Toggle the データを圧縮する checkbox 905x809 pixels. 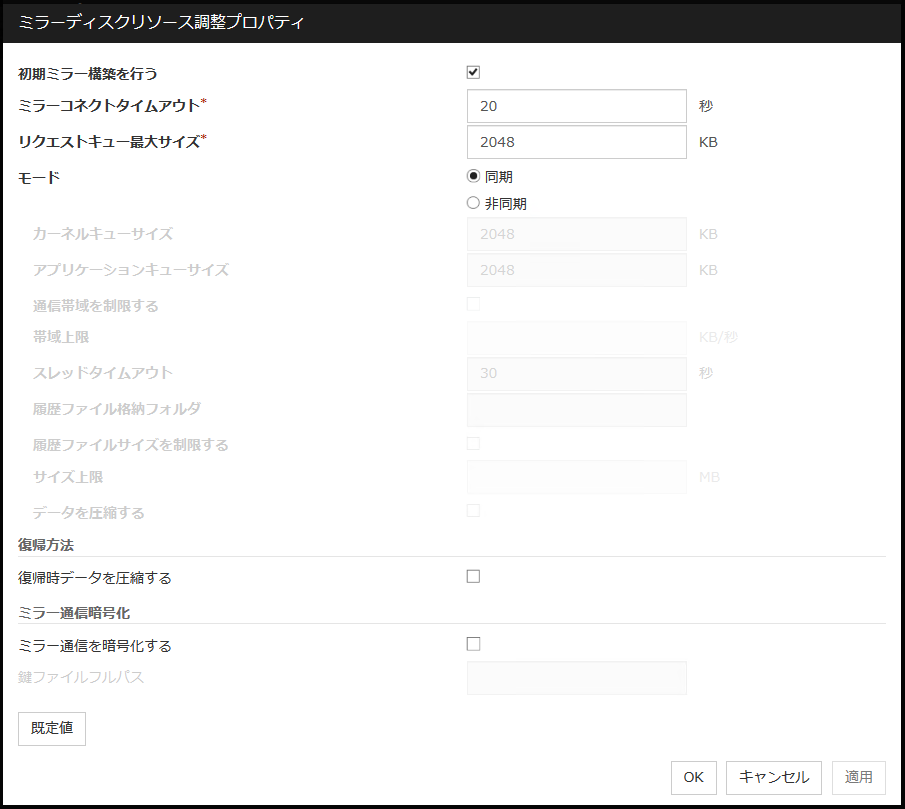click(x=474, y=511)
